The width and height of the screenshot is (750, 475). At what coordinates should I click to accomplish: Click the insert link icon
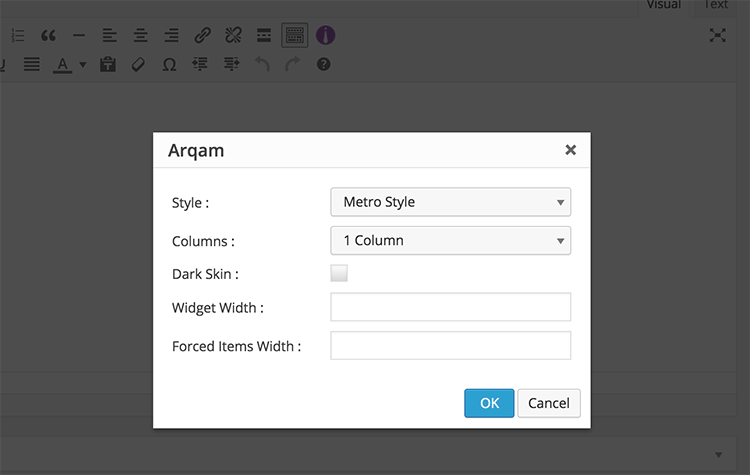point(203,35)
